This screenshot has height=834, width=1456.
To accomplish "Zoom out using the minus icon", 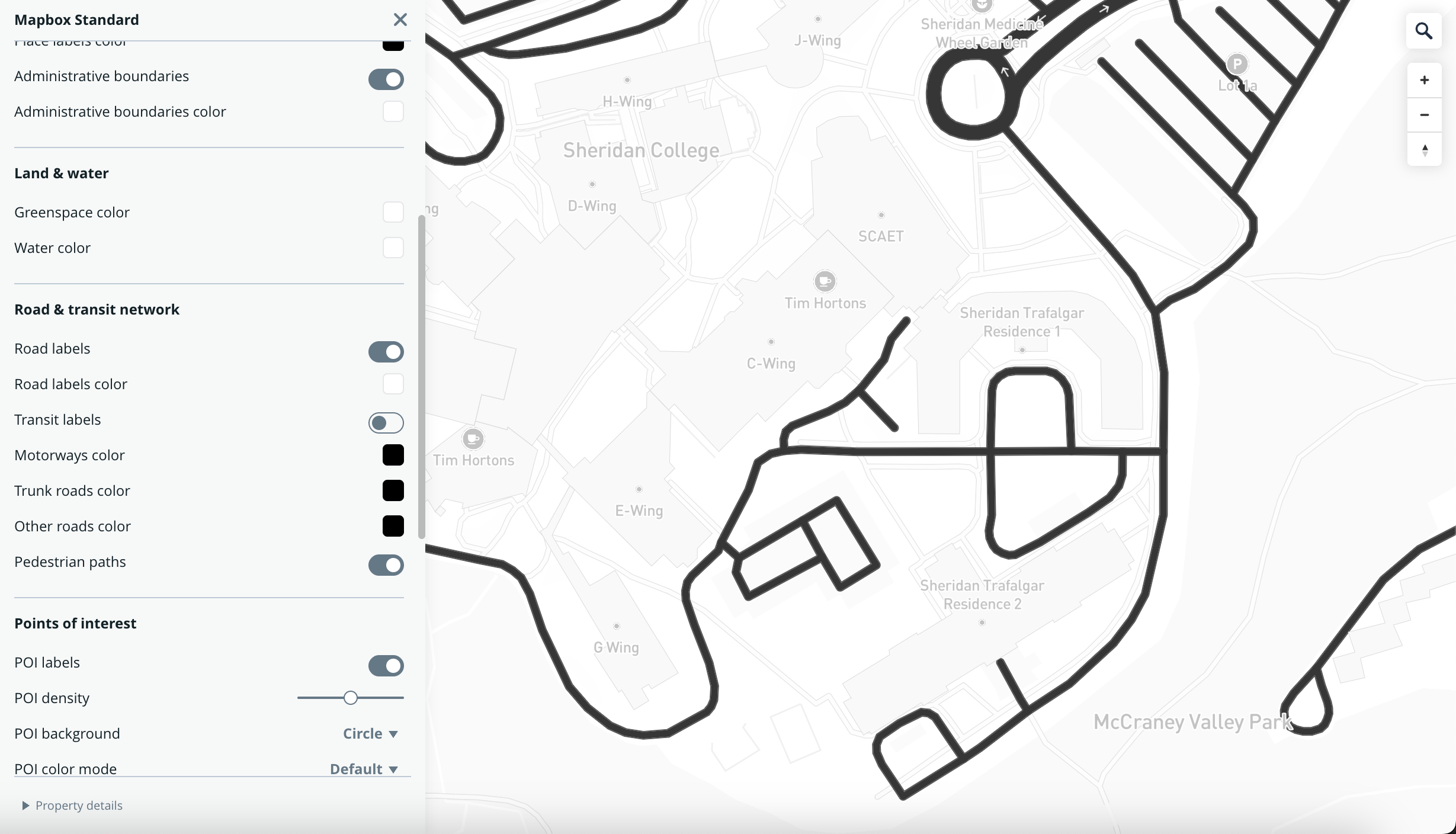I will pyautogui.click(x=1424, y=115).
